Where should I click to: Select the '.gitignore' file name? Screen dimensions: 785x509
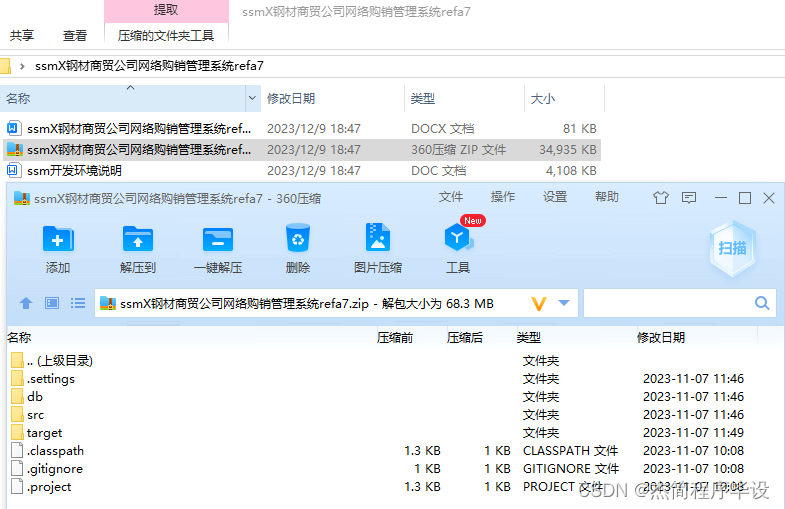(55, 469)
